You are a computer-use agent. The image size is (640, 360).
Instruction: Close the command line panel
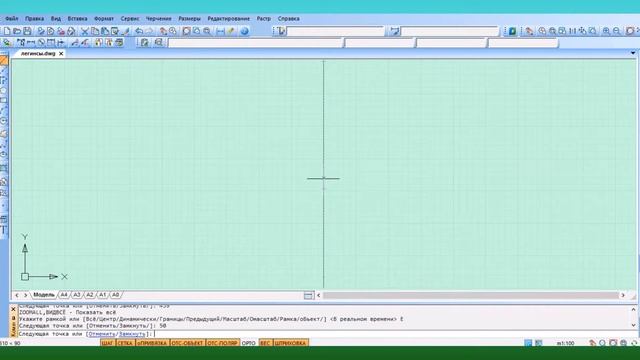pyautogui.click(x=13, y=309)
